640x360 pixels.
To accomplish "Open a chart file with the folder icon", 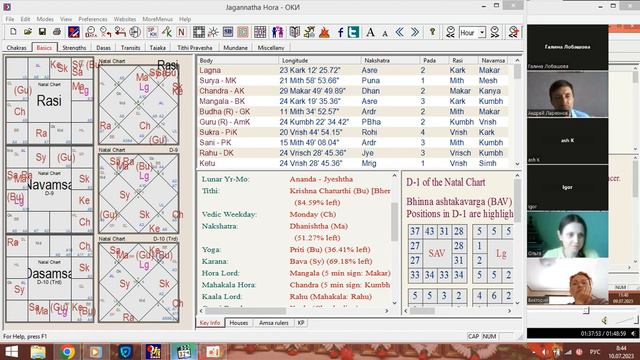I will coord(28,32).
